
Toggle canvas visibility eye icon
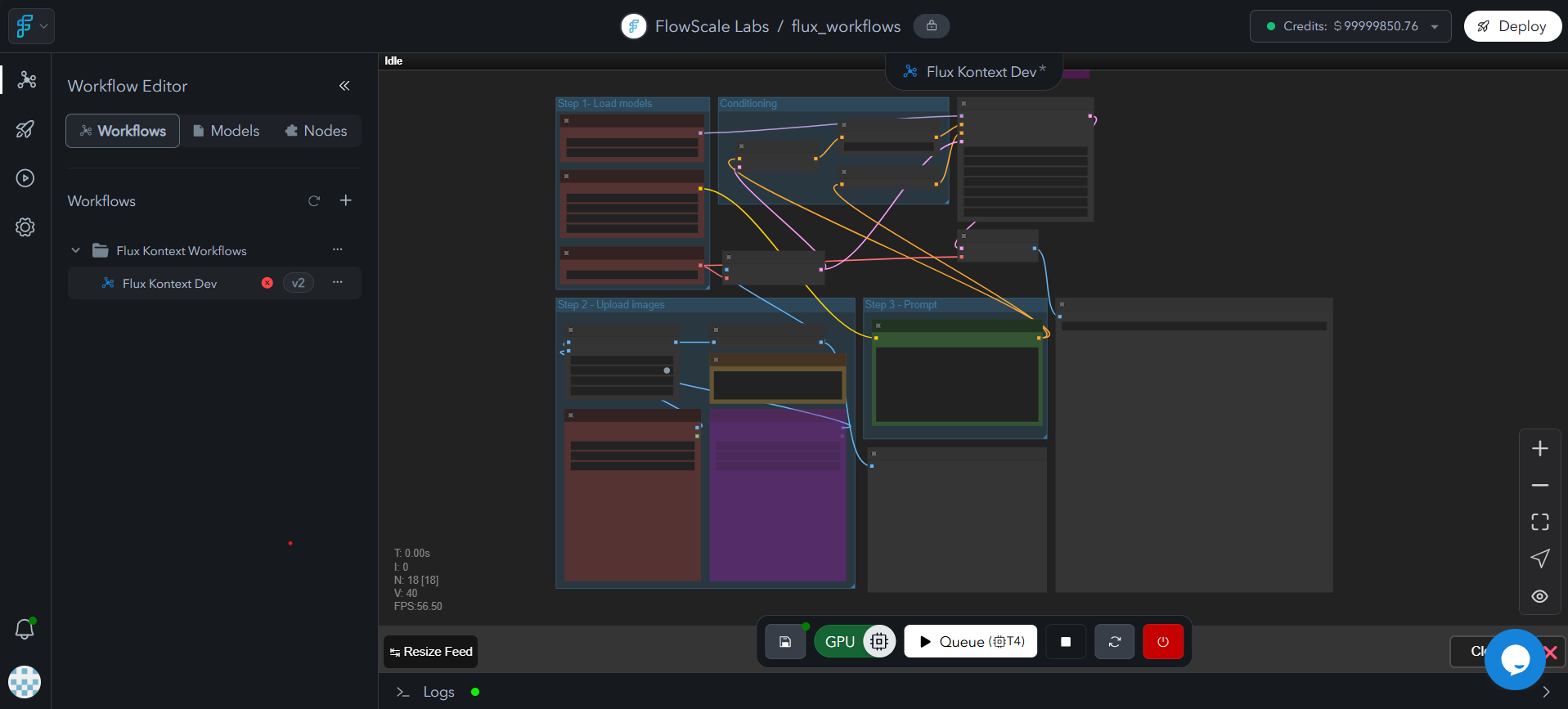[x=1540, y=596]
